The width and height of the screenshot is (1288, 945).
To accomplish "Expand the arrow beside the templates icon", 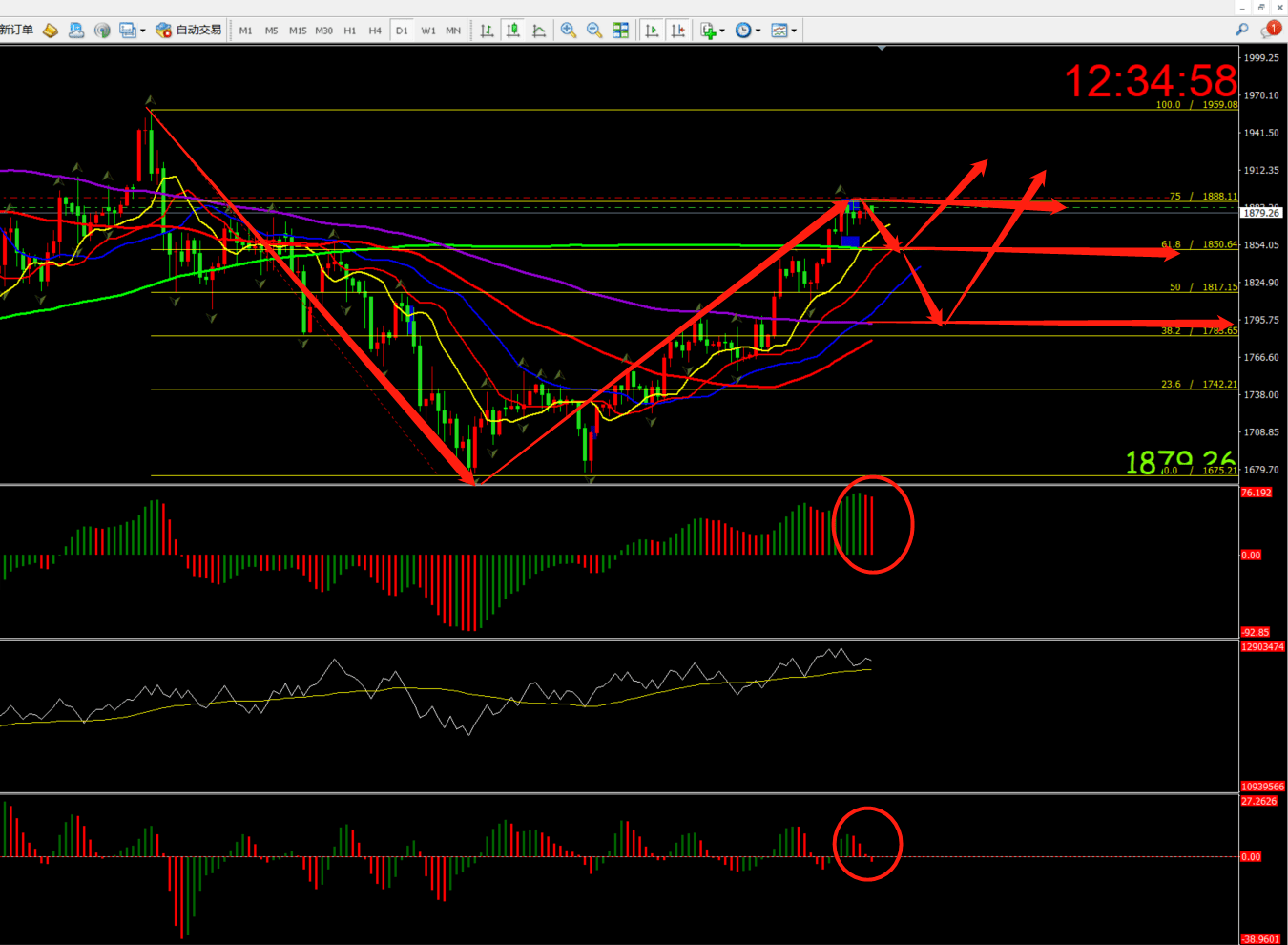I will pyautogui.click(x=794, y=31).
